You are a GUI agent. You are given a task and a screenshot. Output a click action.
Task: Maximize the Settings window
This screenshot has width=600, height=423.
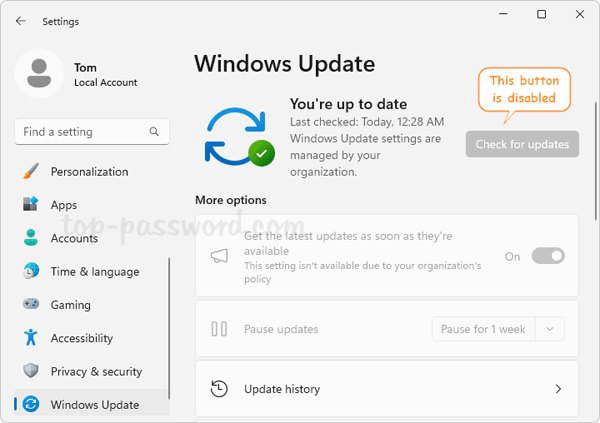coord(541,14)
